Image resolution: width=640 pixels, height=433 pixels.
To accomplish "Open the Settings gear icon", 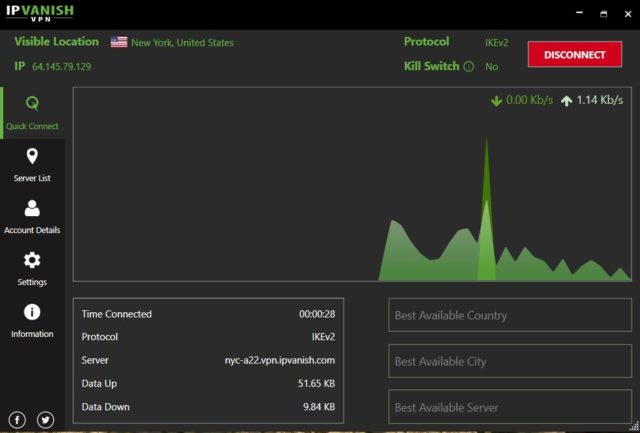I will coord(32,260).
